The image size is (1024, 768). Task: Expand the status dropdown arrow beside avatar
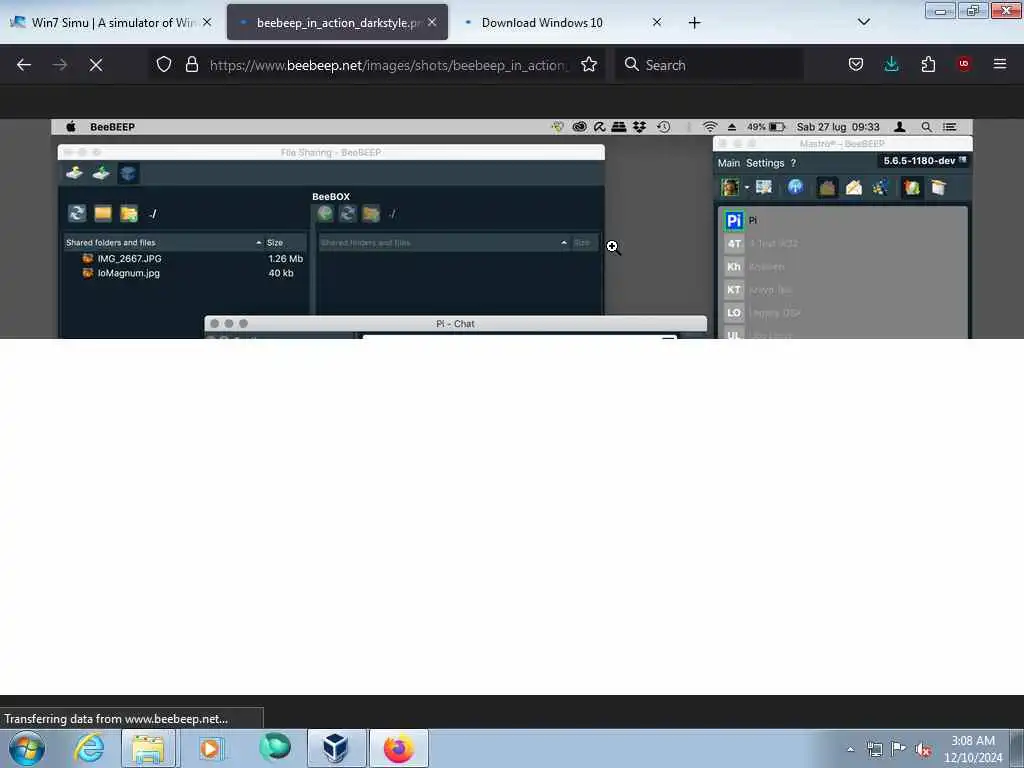tap(746, 188)
